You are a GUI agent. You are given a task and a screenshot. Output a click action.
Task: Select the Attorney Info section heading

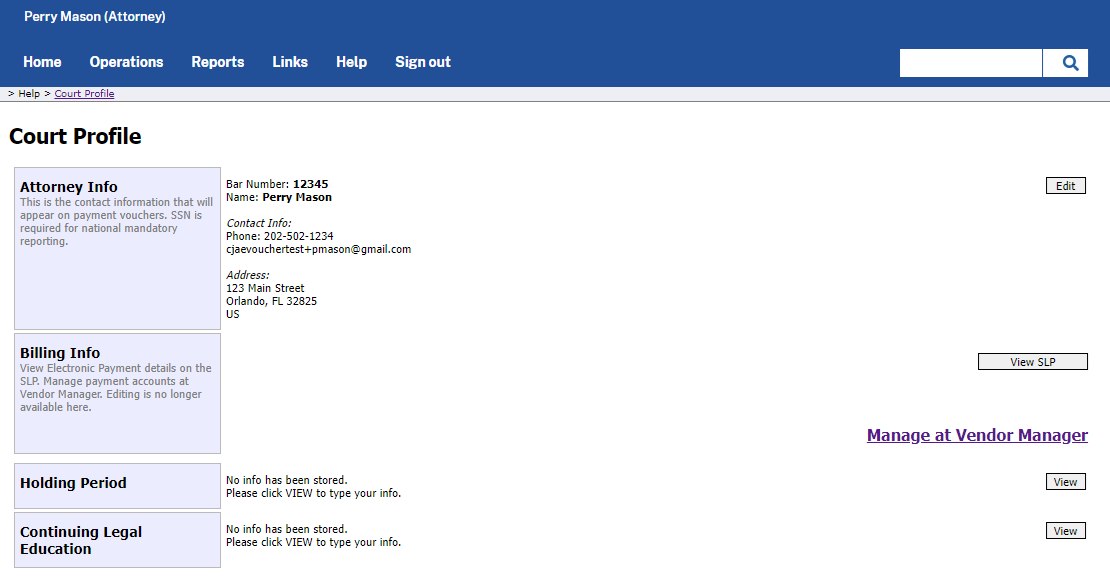tap(69, 187)
